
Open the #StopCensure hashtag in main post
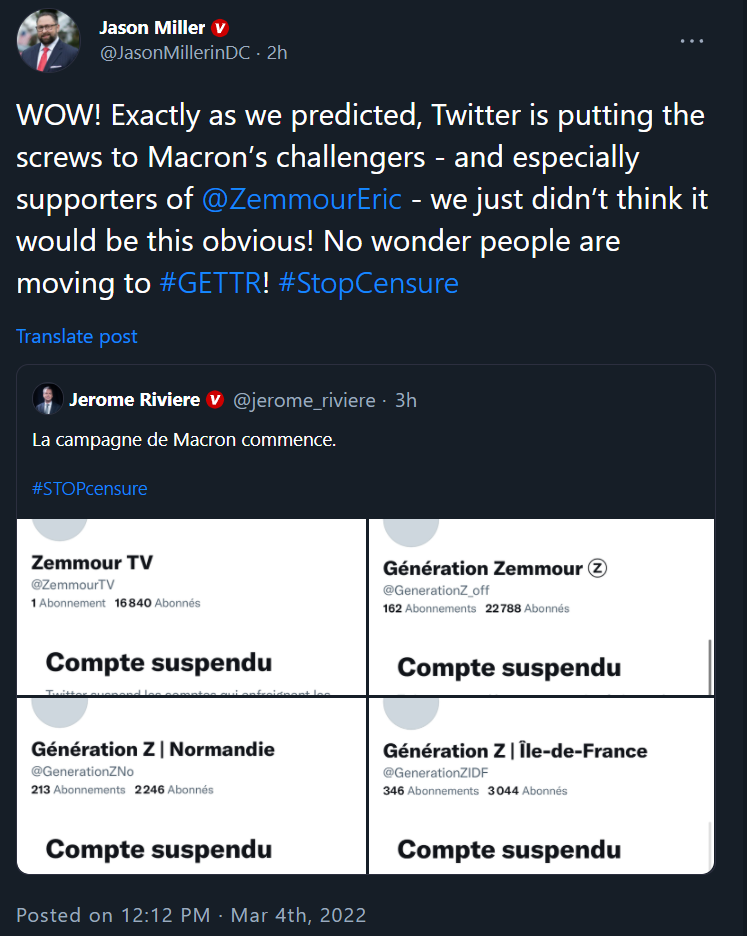point(368,283)
